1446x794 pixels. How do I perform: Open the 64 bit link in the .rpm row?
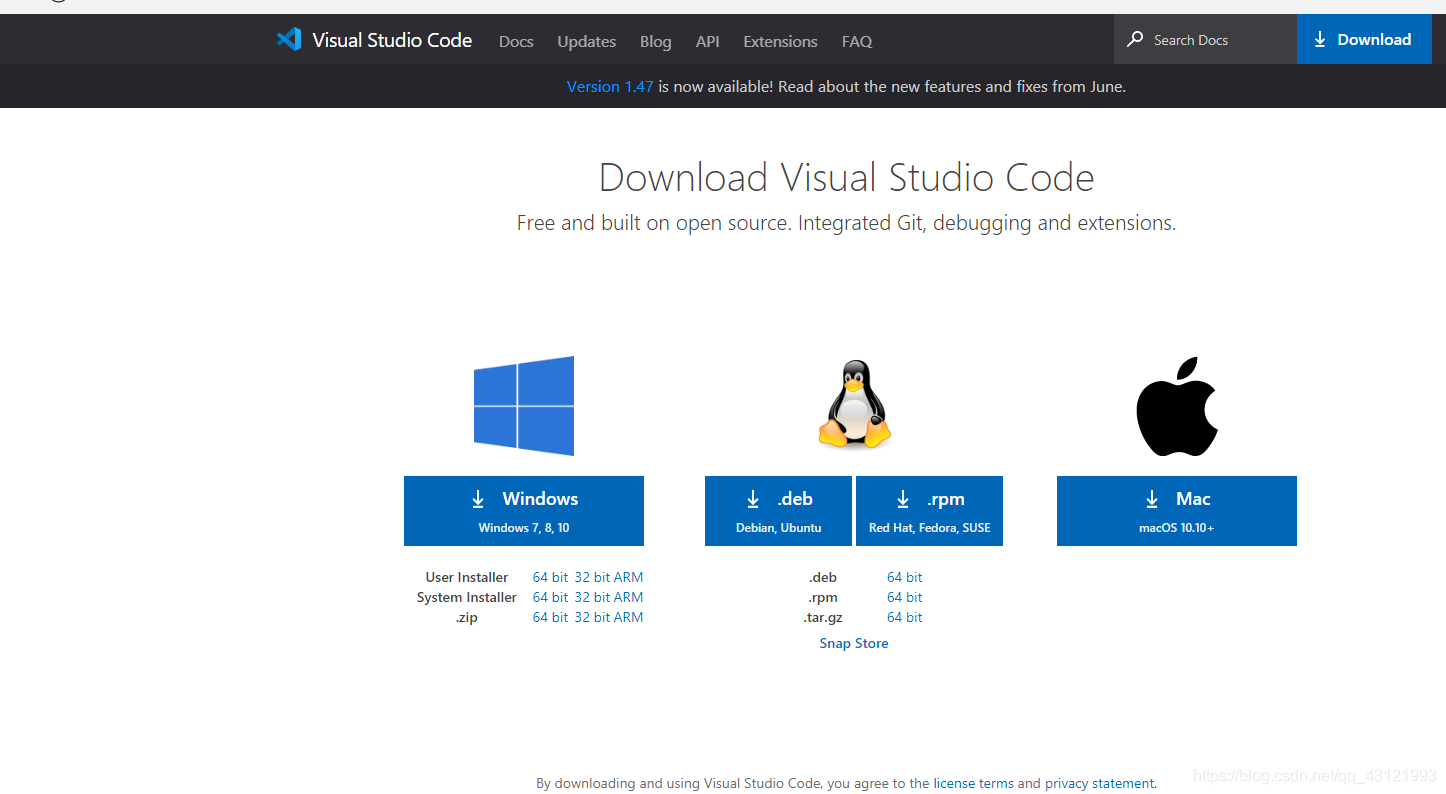(905, 597)
